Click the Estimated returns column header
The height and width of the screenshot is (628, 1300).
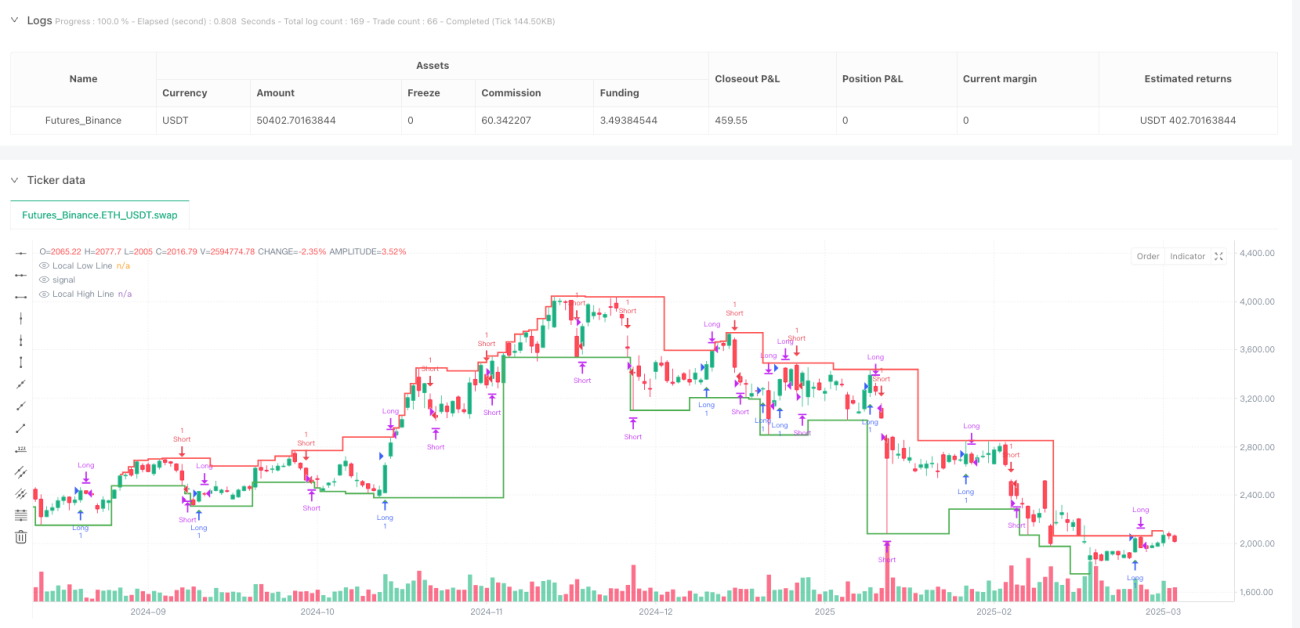click(x=1188, y=78)
